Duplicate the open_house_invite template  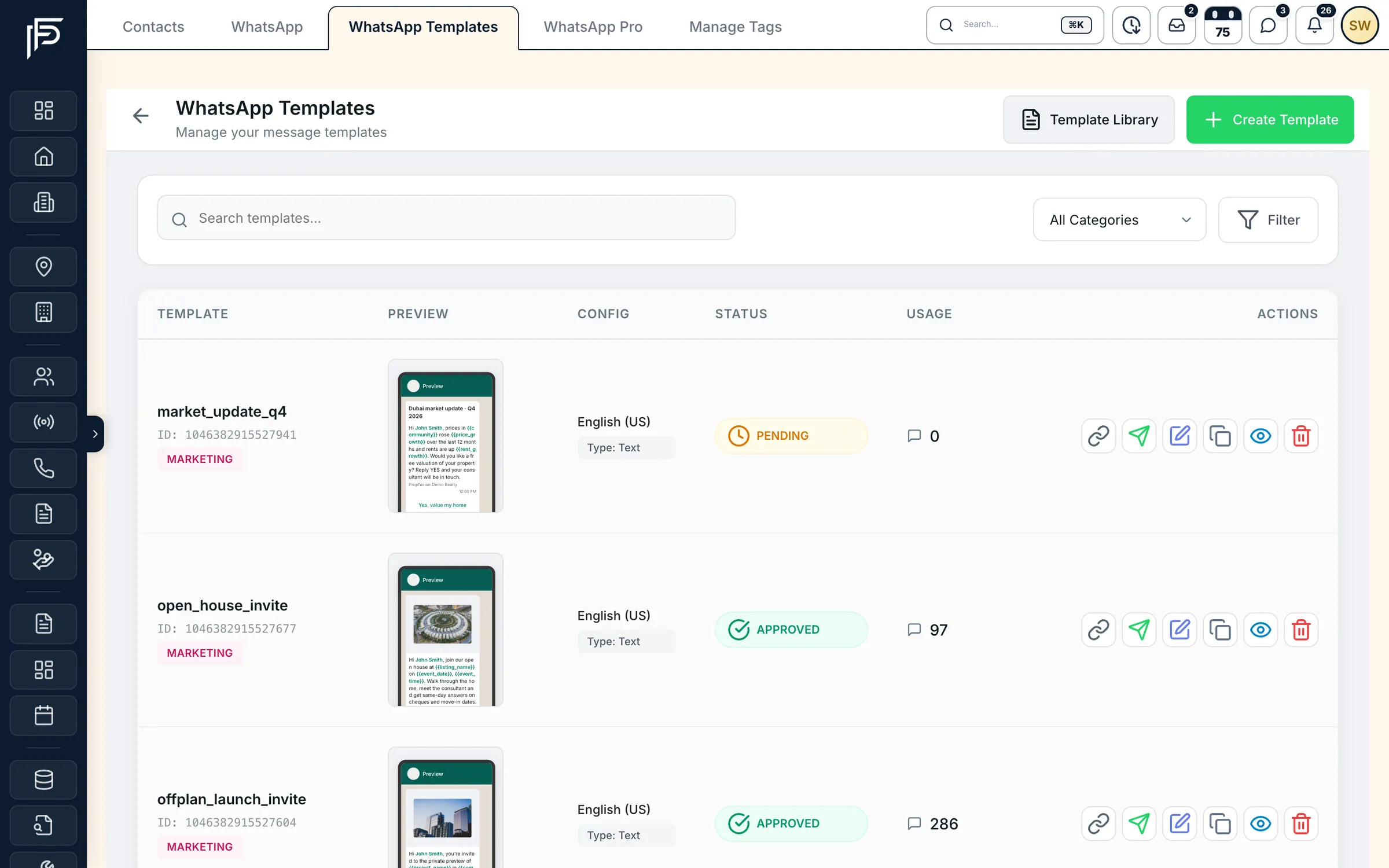tap(1220, 630)
